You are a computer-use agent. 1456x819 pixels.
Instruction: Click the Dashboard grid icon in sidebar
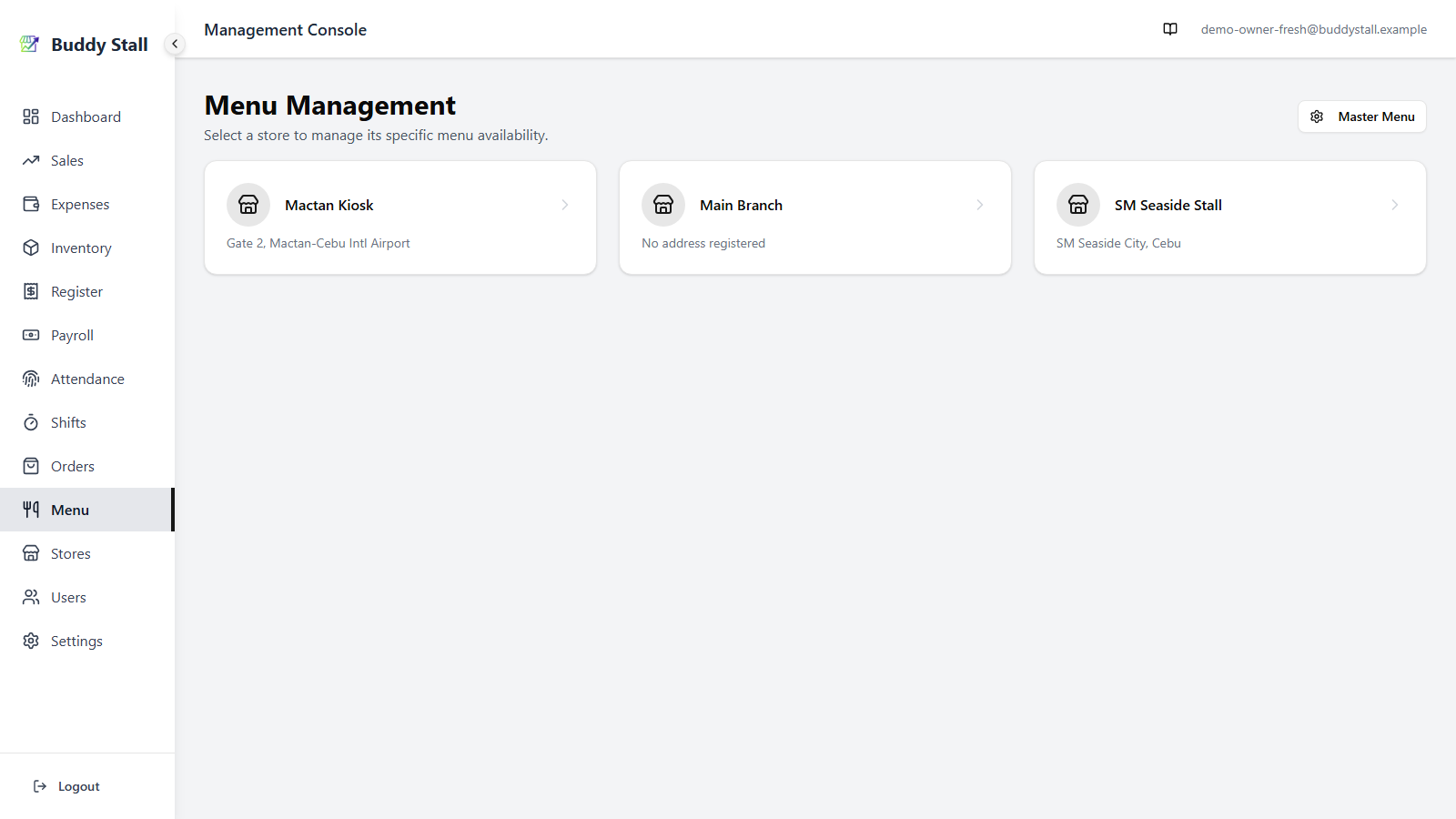point(31,116)
